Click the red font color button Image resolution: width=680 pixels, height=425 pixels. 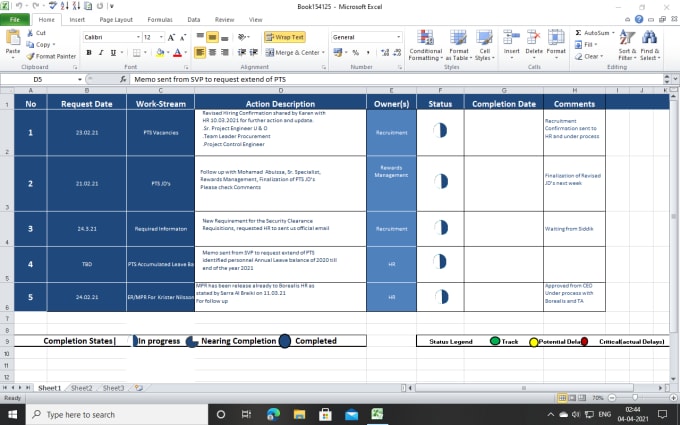coord(177,52)
